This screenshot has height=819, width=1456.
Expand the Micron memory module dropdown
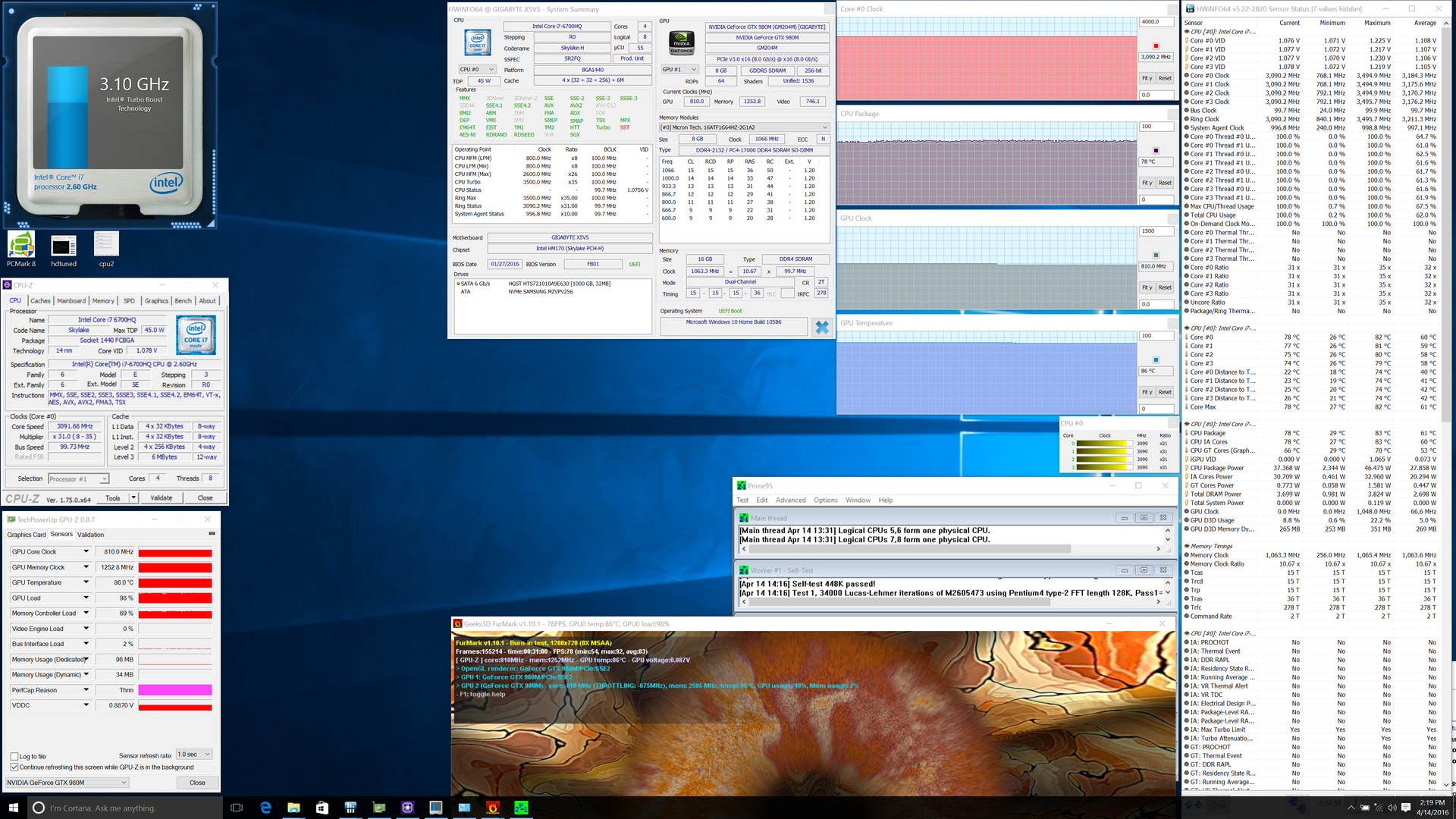pyautogui.click(x=744, y=127)
